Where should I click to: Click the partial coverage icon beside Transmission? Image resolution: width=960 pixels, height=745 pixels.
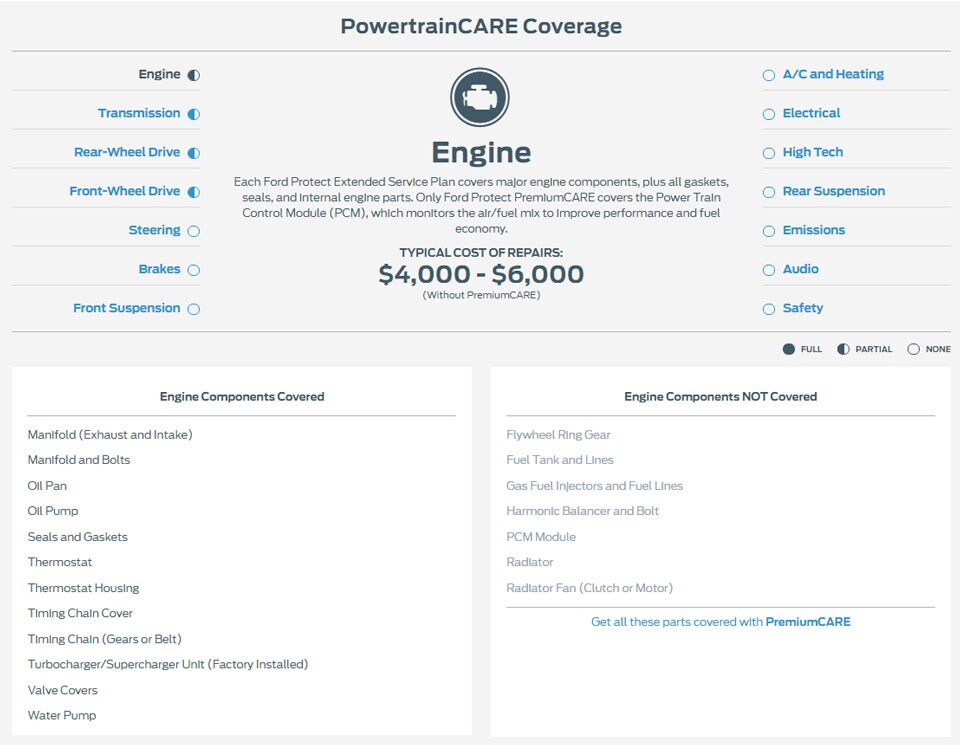tap(193, 114)
